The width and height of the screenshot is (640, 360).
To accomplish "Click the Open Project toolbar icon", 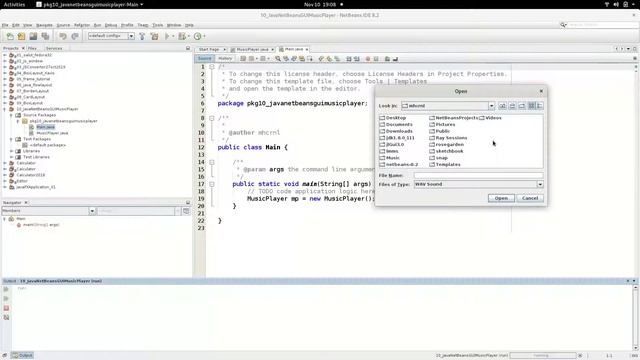I will pos(33,36).
